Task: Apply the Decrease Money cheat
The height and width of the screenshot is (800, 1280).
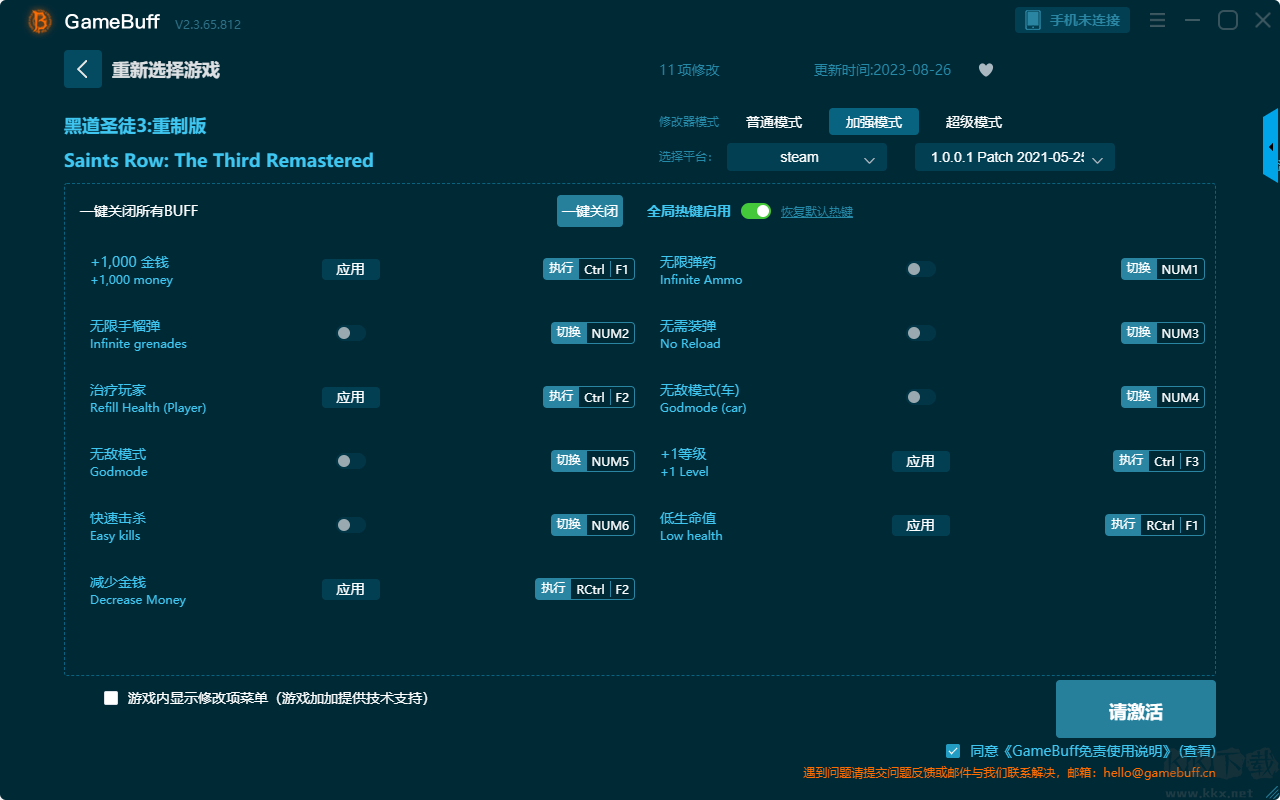Action: point(351,589)
